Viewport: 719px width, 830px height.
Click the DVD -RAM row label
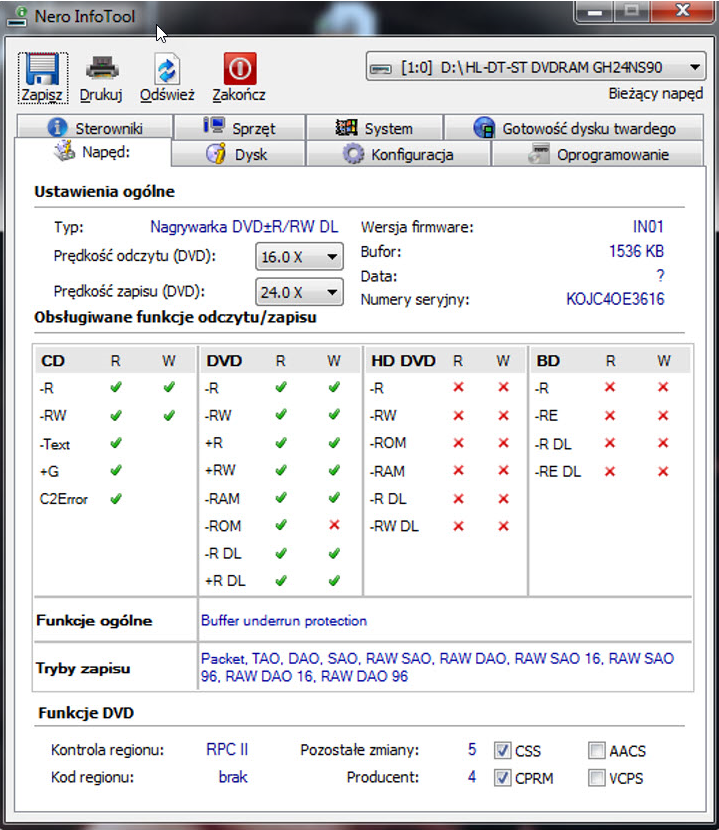tap(222, 498)
